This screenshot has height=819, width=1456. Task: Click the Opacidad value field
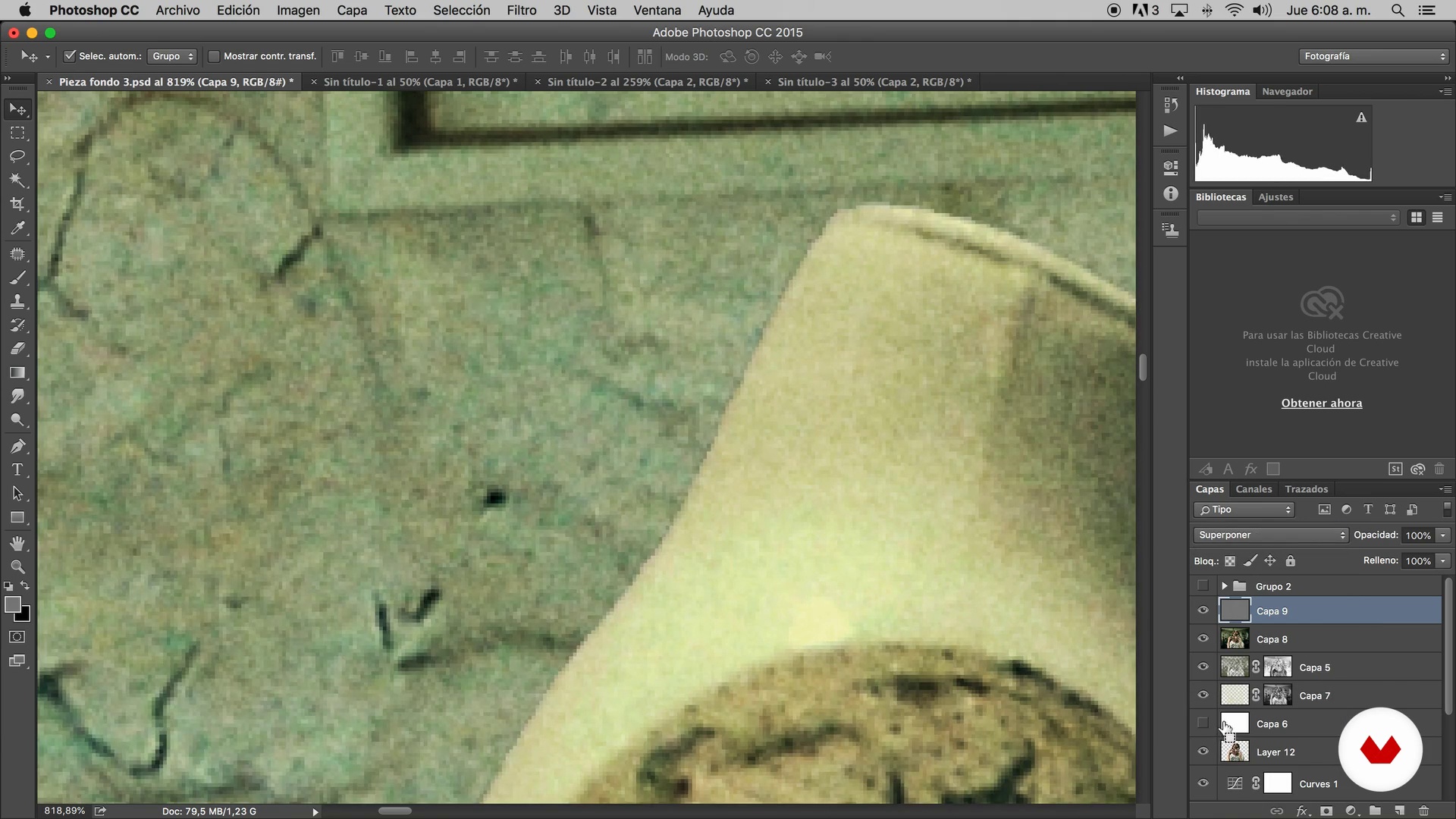[x=1417, y=535]
